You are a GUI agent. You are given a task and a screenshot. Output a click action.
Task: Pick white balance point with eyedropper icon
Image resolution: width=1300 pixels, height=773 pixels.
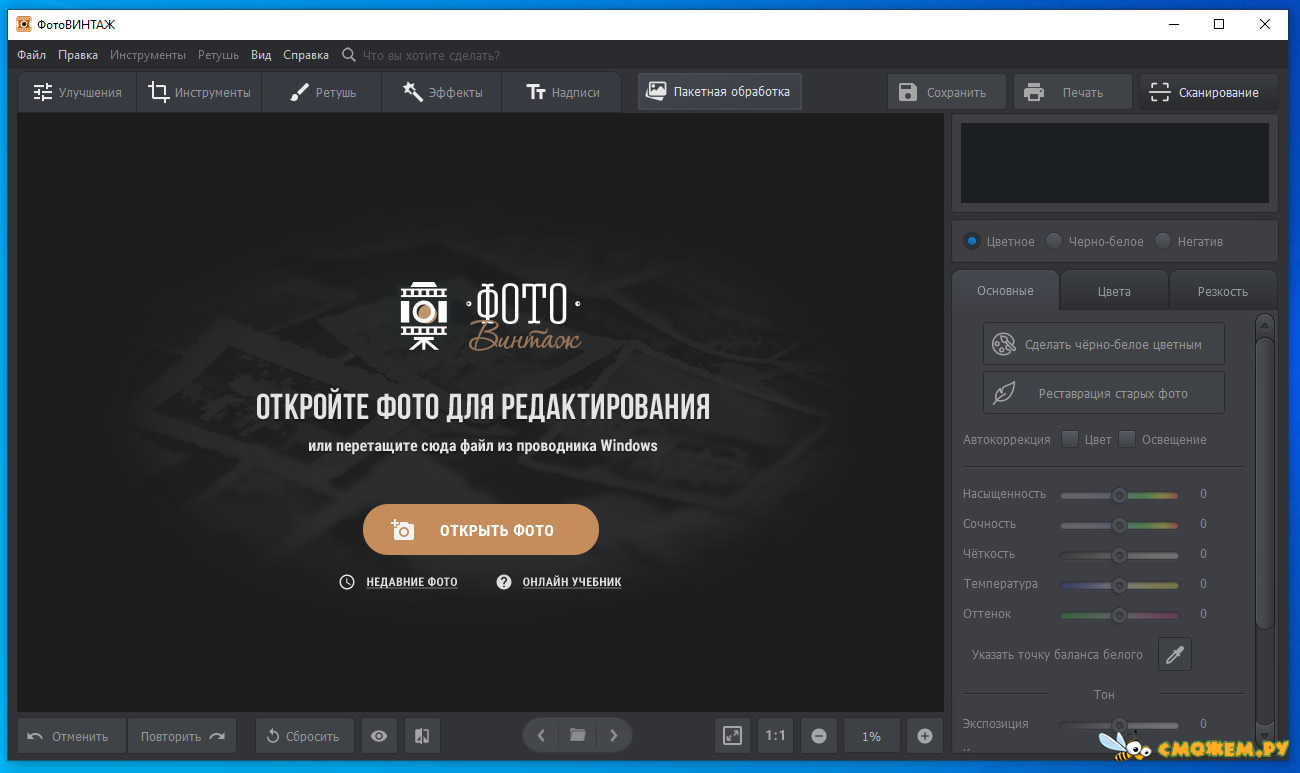tap(1175, 654)
